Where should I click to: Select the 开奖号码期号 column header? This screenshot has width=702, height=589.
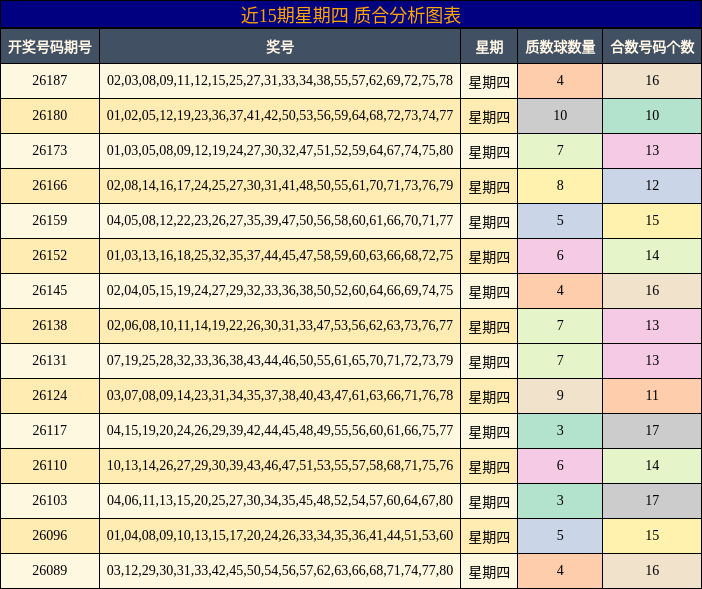coord(50,47)
